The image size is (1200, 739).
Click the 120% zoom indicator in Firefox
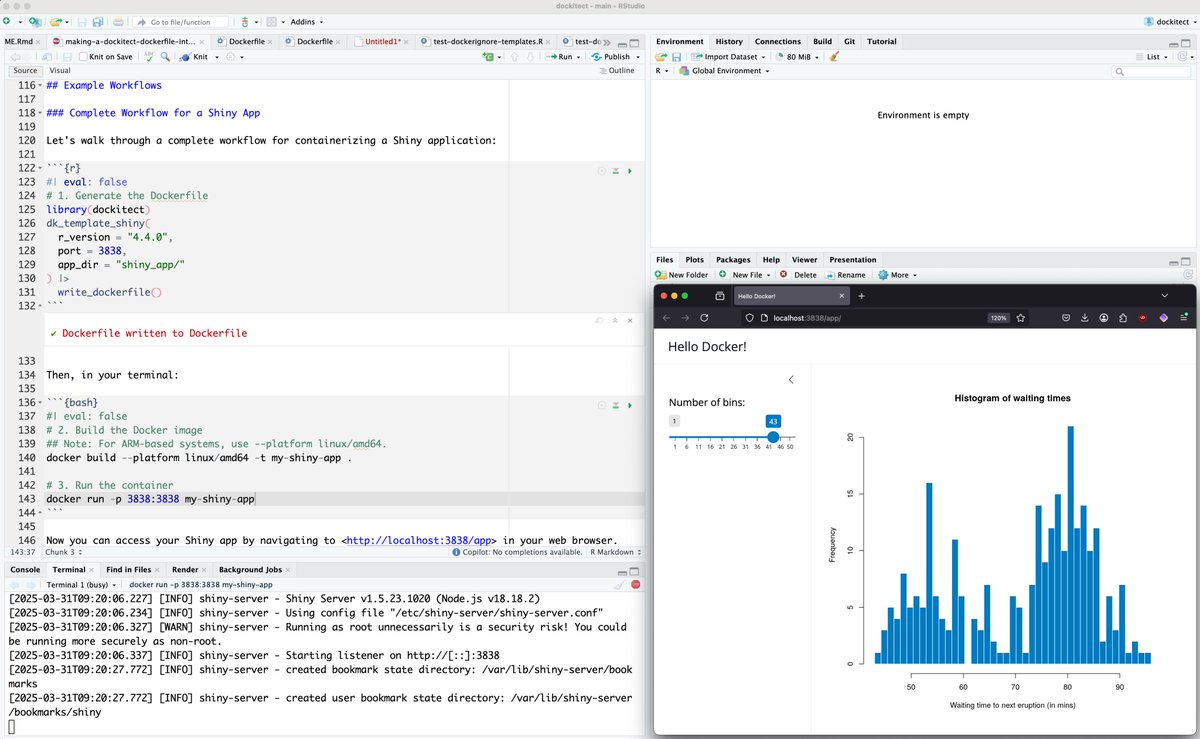(x=998, y=317)
